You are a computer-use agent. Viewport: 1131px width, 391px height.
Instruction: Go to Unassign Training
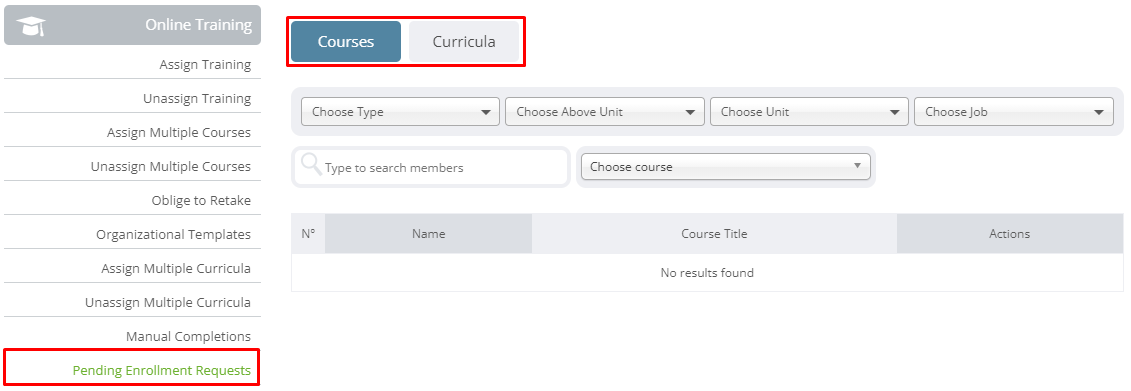pos(197,99)
